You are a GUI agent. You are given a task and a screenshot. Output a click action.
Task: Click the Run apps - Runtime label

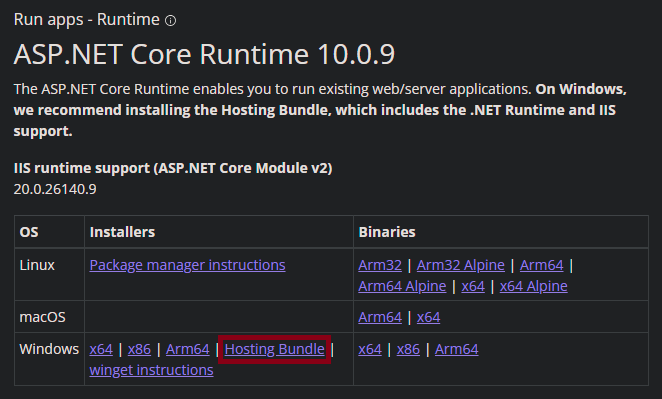coord(87,20)
